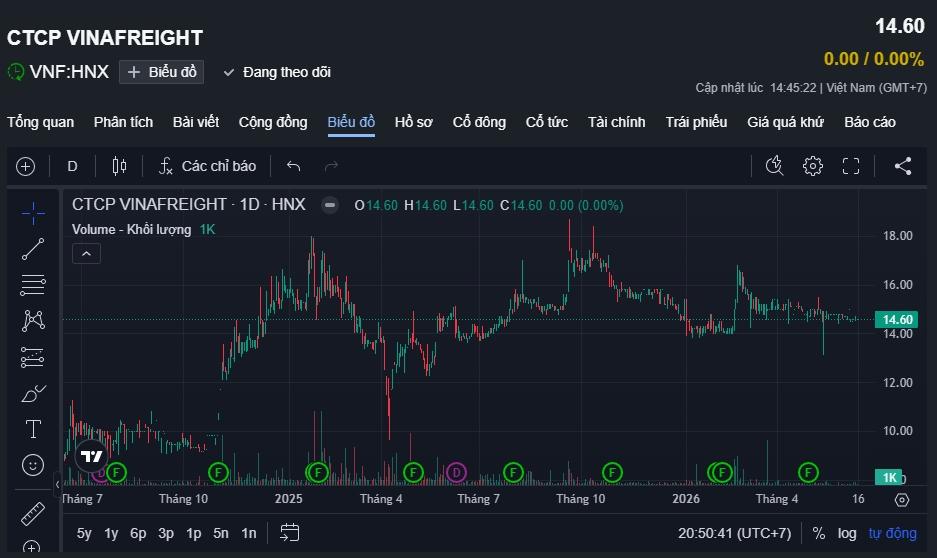This screenshot has height=558, width=937.
Task: Click the F marker near Tháng 10 2025
Action: point(612,473)
